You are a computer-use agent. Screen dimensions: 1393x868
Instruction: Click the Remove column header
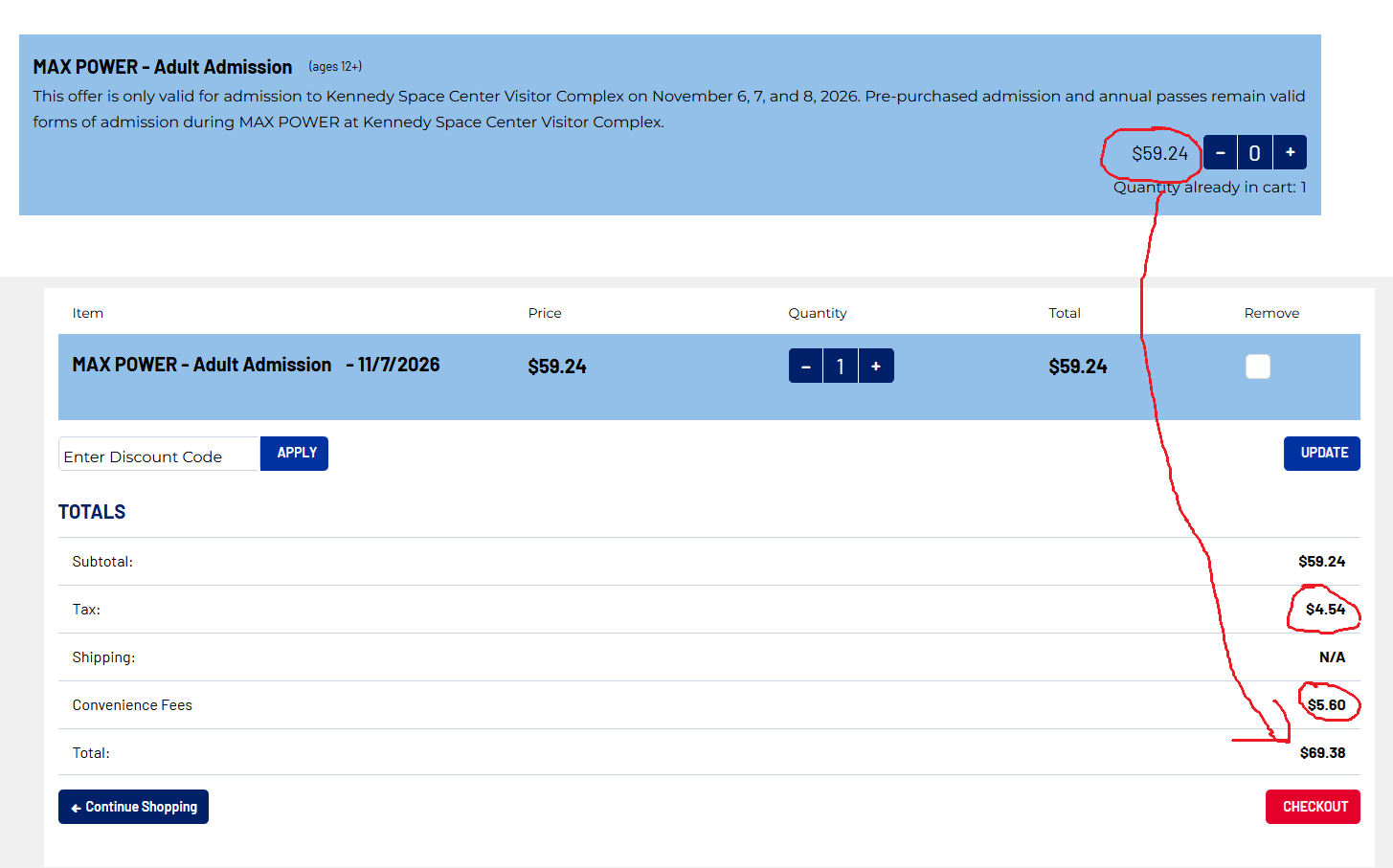pyautogui.click(x=1272, y=313)
